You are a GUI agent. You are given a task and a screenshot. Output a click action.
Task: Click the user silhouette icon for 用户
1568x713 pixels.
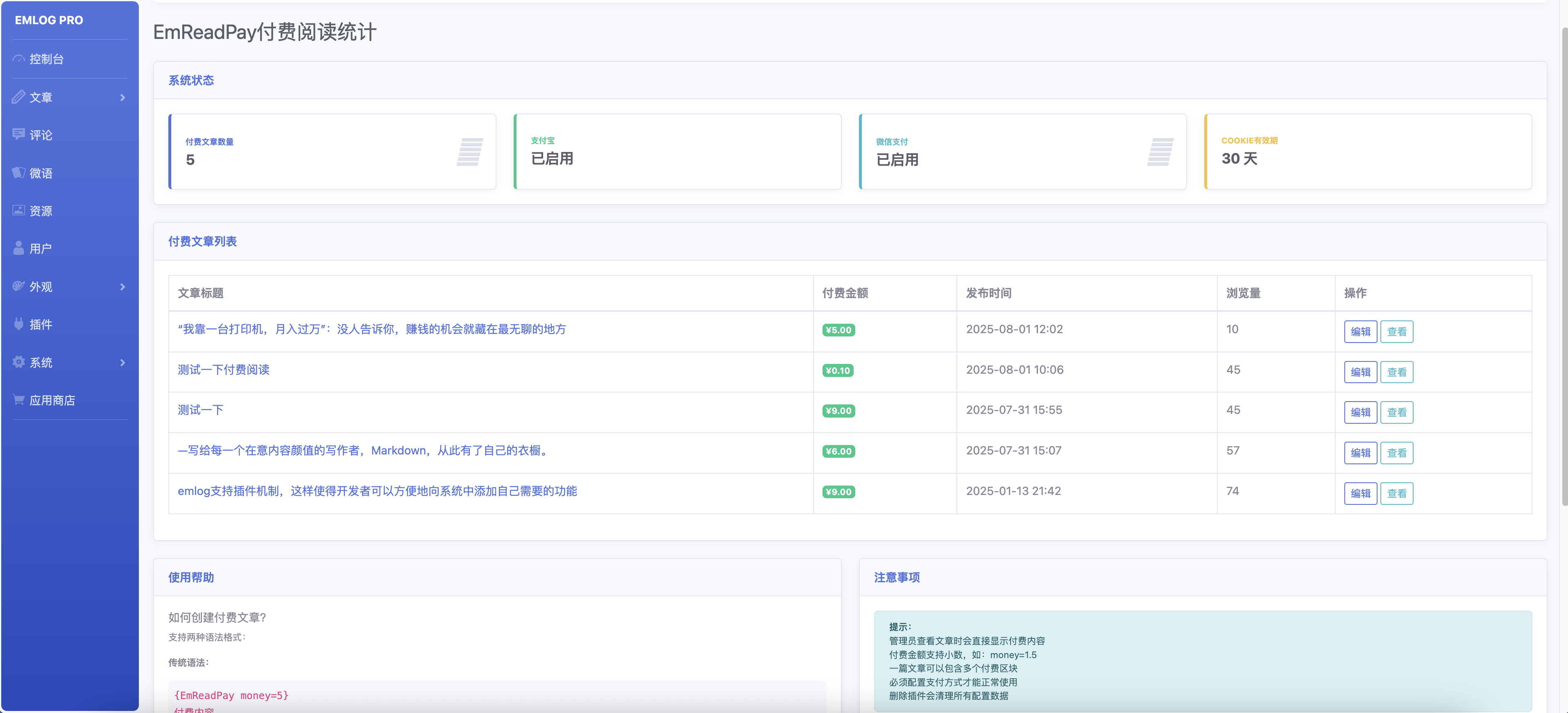point(19,248)
